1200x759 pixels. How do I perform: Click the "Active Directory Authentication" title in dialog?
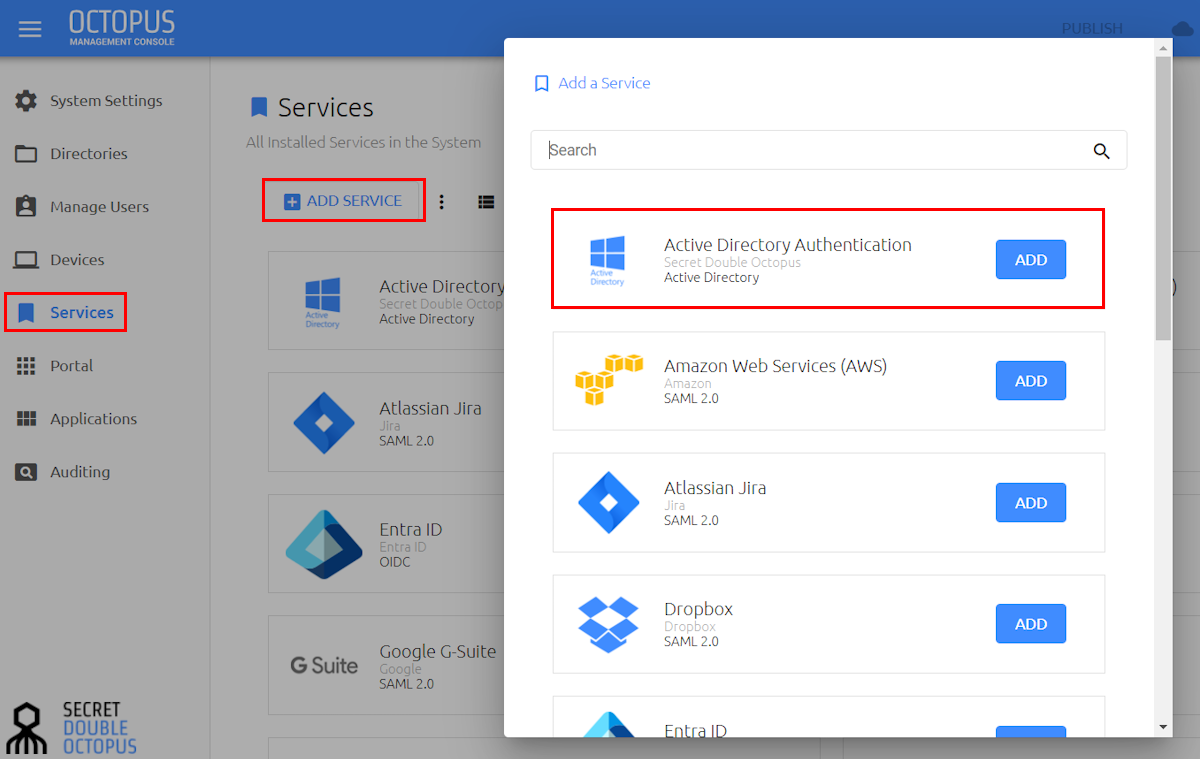[x=788, y=245]
